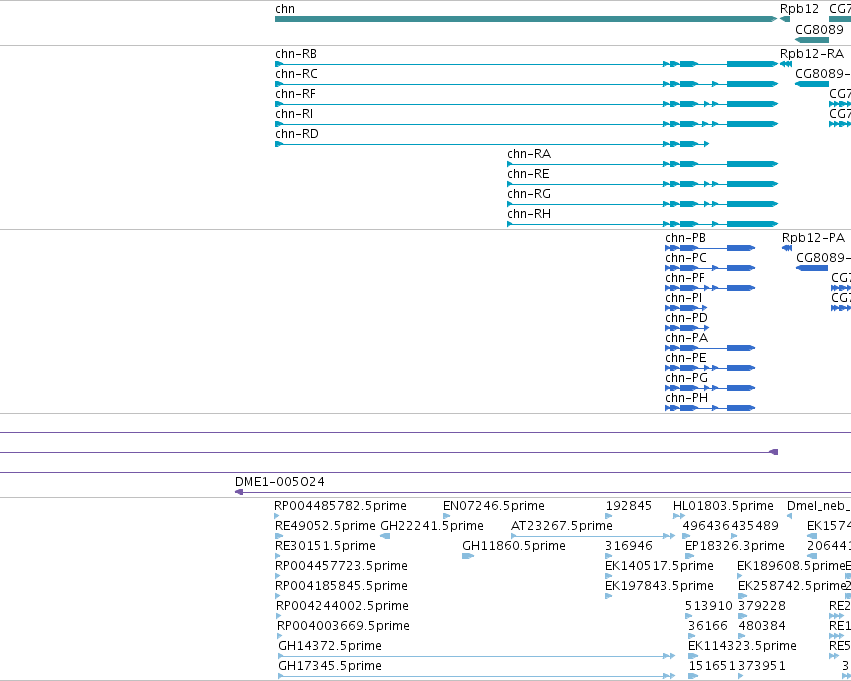Viewport: 851px width, 681px height.
Task: Click the chn-RB transcript label
Action: pyautogui.click(x=296, y=54)
